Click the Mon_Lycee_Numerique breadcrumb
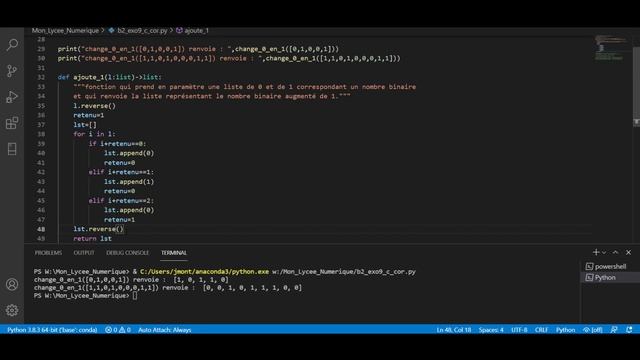The image size is (640, 360). point(65,31)
